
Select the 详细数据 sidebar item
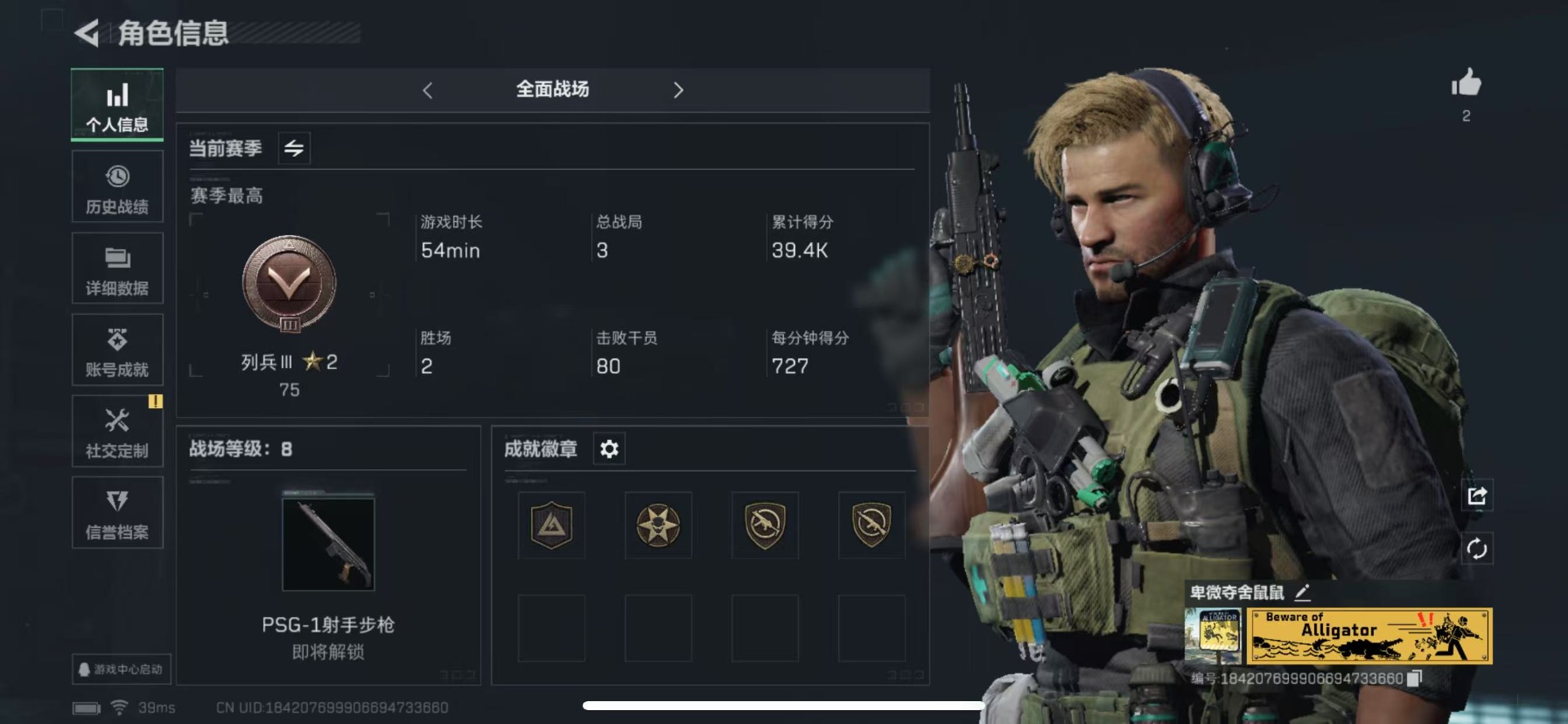point(117,269)
